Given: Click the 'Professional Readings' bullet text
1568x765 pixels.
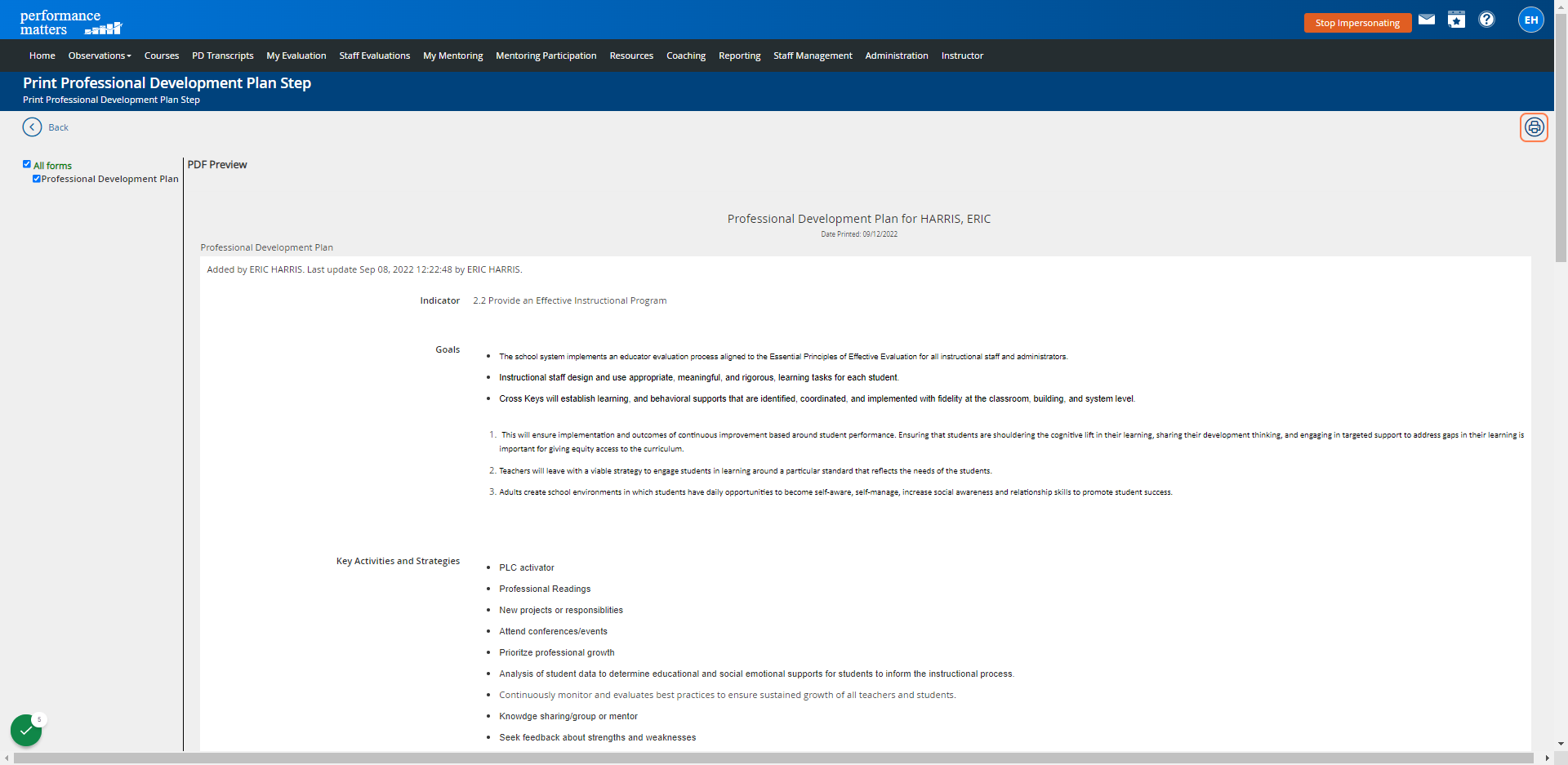Looking at the screenshot, I should tap(545, 589).
